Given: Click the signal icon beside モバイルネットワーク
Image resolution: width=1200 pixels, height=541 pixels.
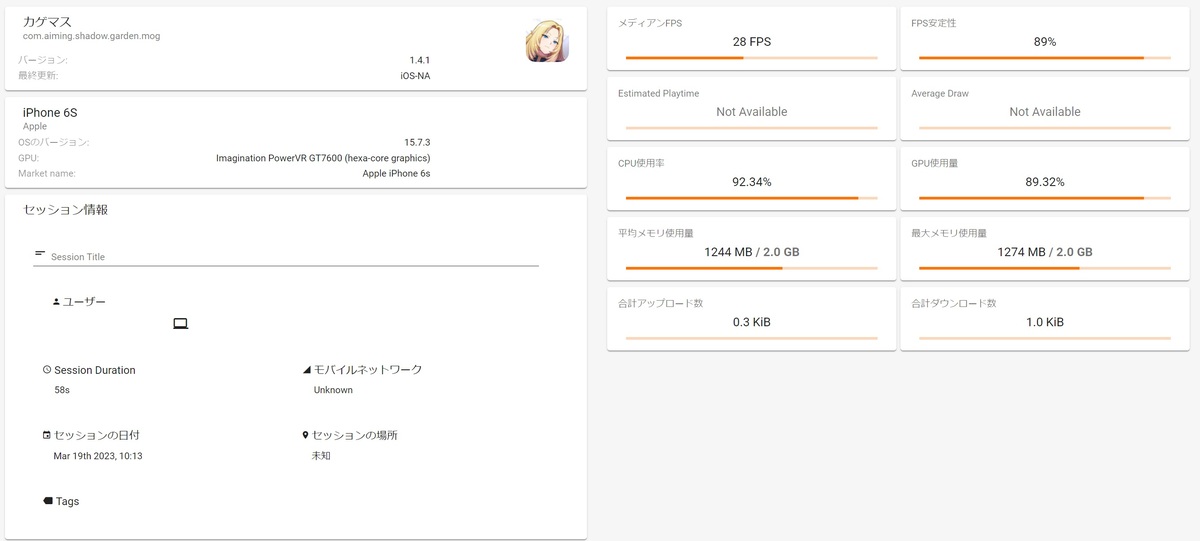Looking at the screenshot, I should click(x=306, y=370).
